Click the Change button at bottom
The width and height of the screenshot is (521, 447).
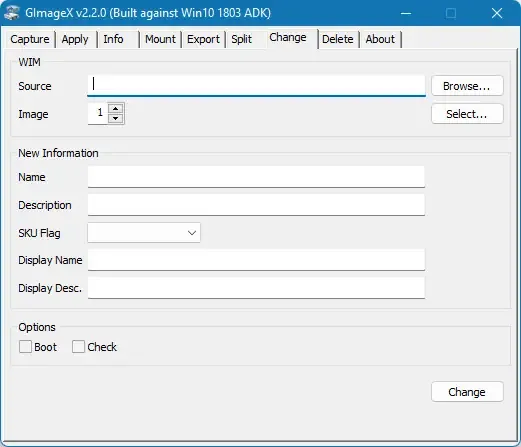(467, 392)
